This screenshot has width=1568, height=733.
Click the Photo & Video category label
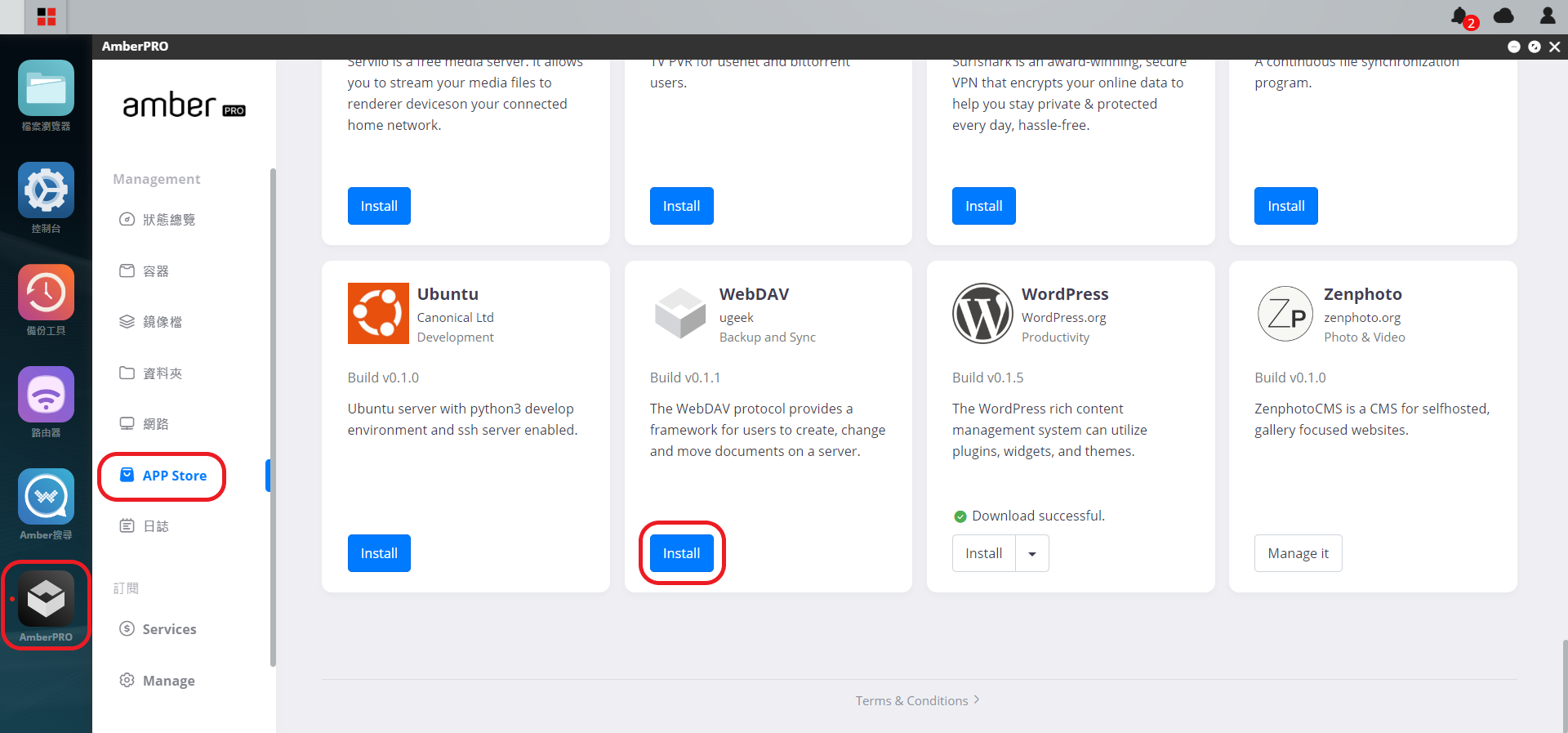(1364, 337)
